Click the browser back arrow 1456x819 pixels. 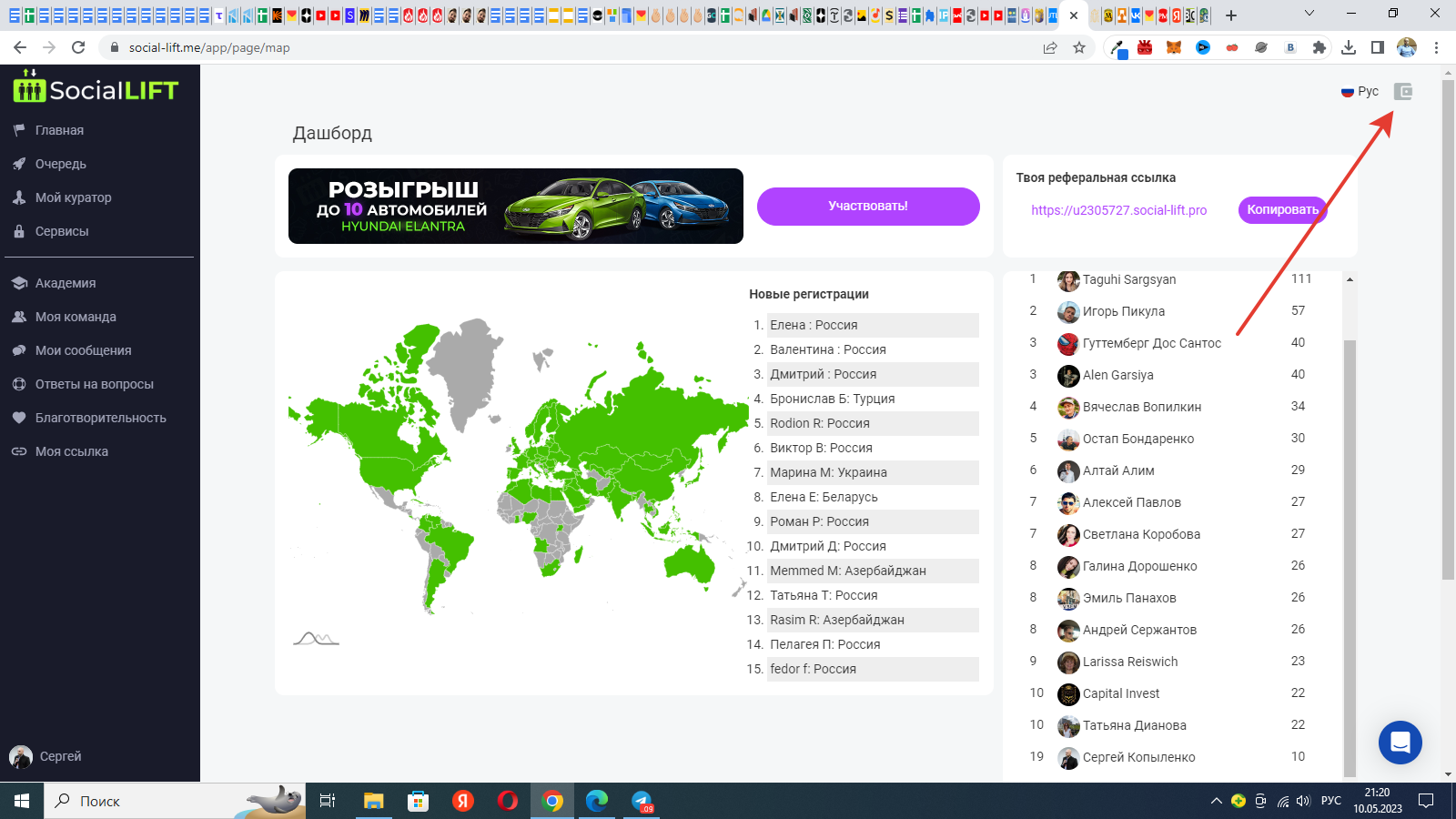[x=20, y=47]
